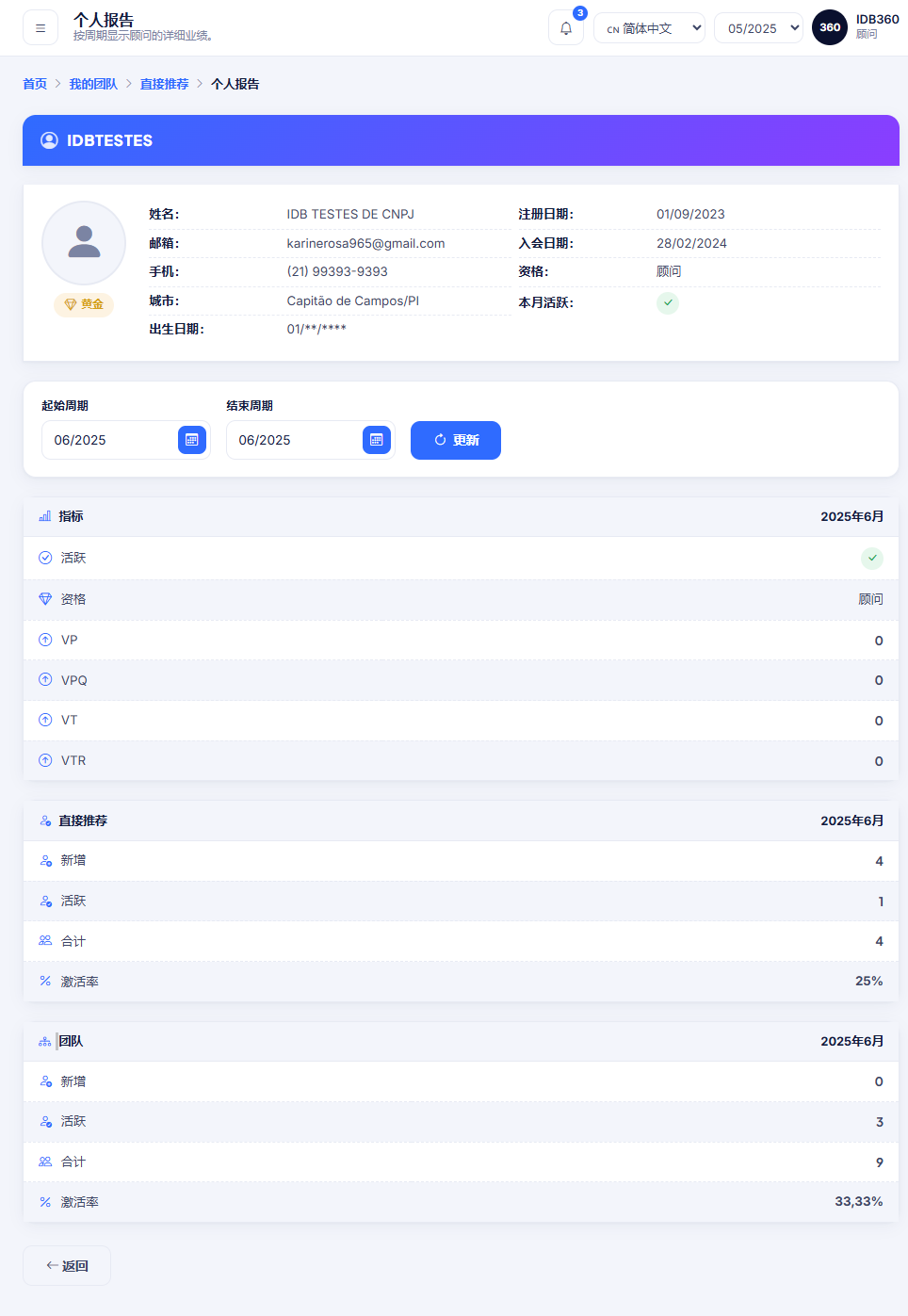Viewport: 908px width, 1316px height.
Task: Click the person icon in 团队 活跃 row
Action: 45,1121
